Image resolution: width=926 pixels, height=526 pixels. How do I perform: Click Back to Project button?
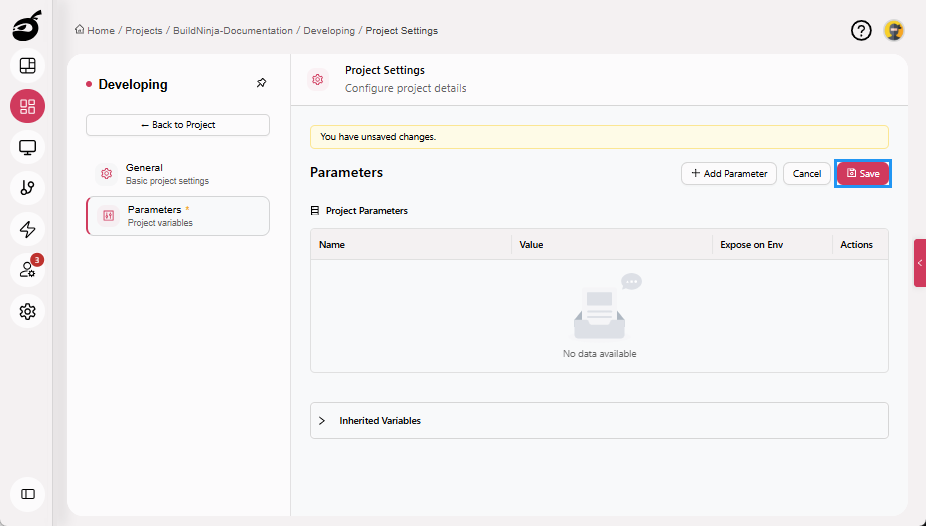tap(178, 125)
